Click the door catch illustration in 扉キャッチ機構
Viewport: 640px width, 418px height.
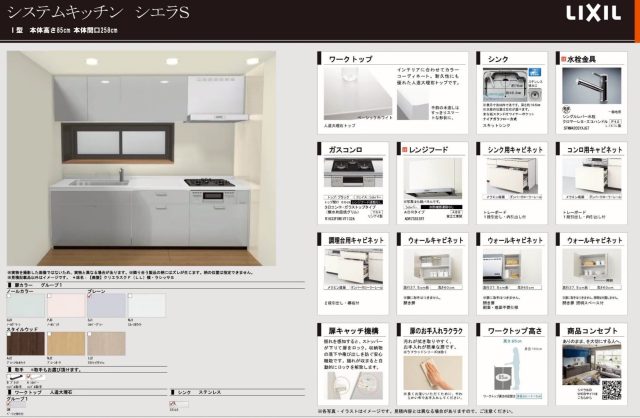click(355, 385)
